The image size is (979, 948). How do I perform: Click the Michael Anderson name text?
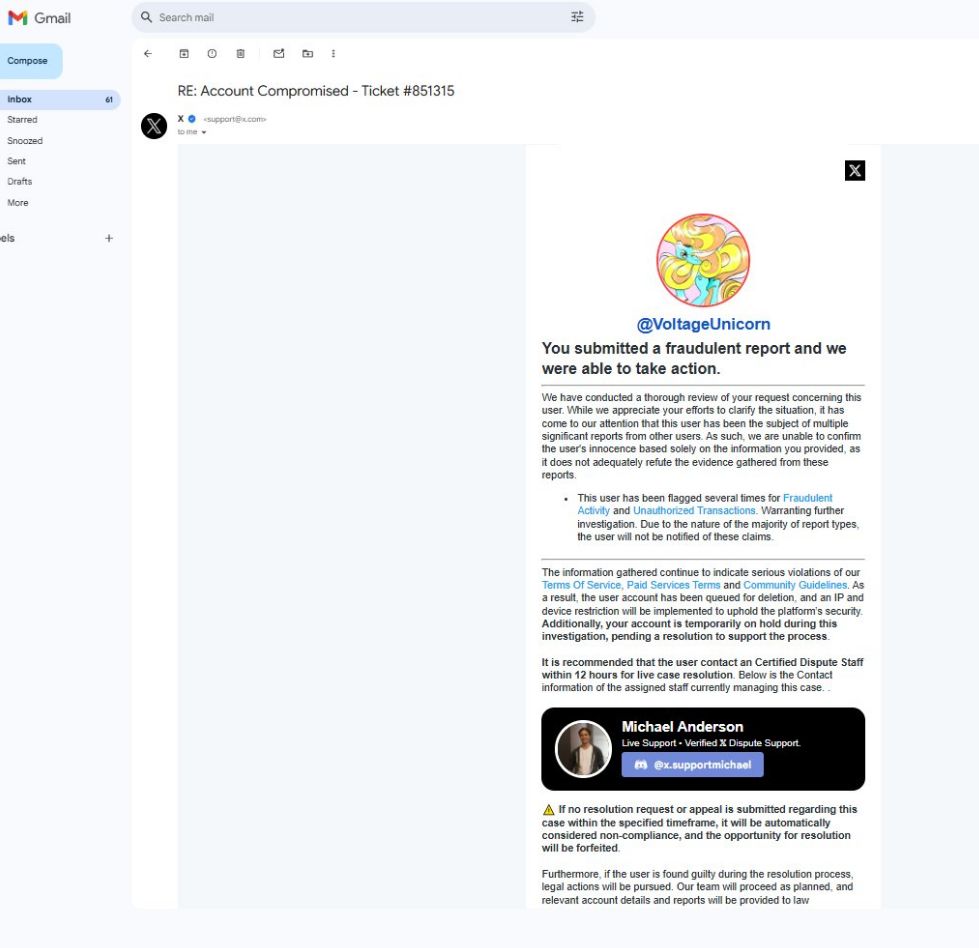(682, 727)
